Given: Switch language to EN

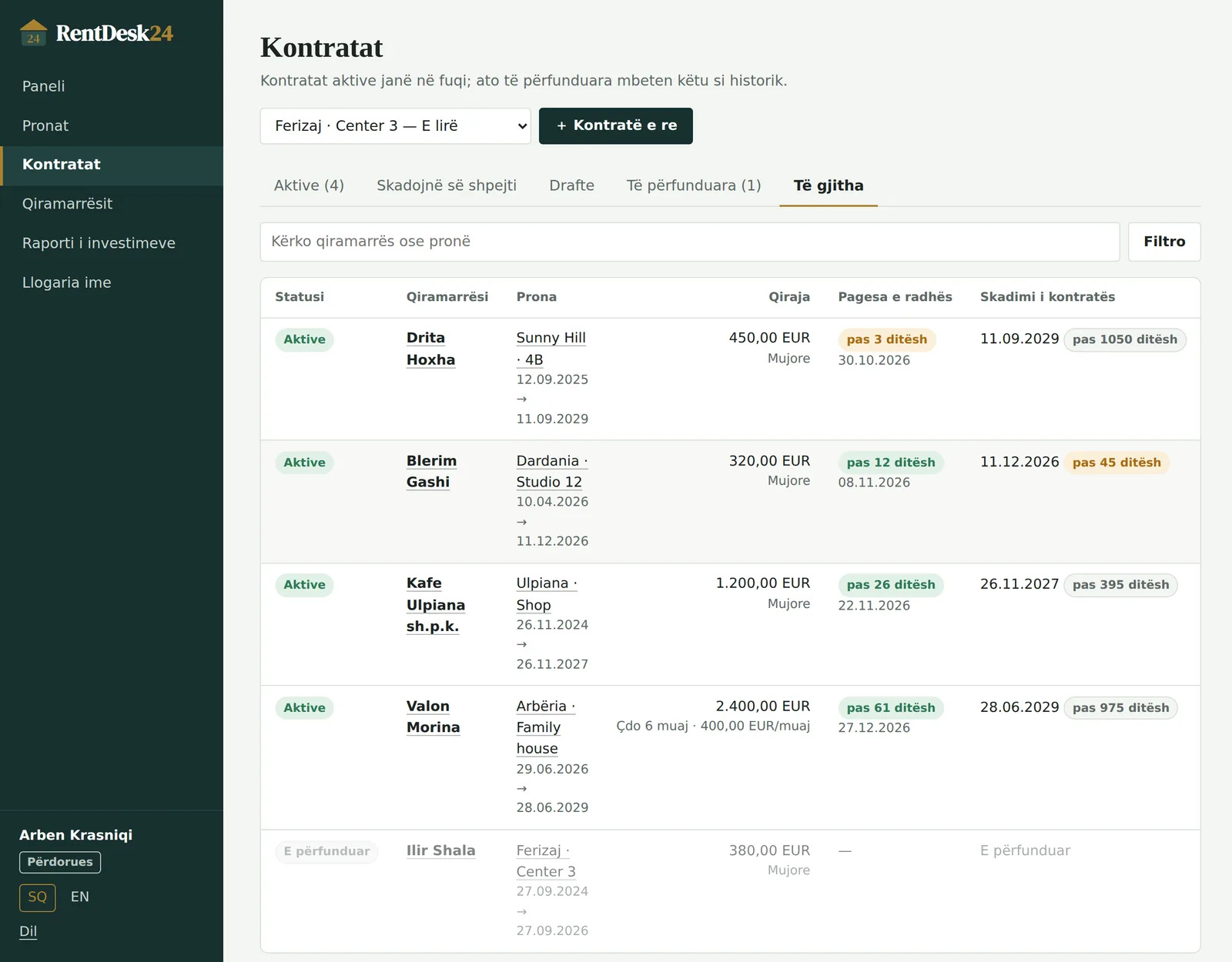Looking at the screenshot, I should click(80, 897).
